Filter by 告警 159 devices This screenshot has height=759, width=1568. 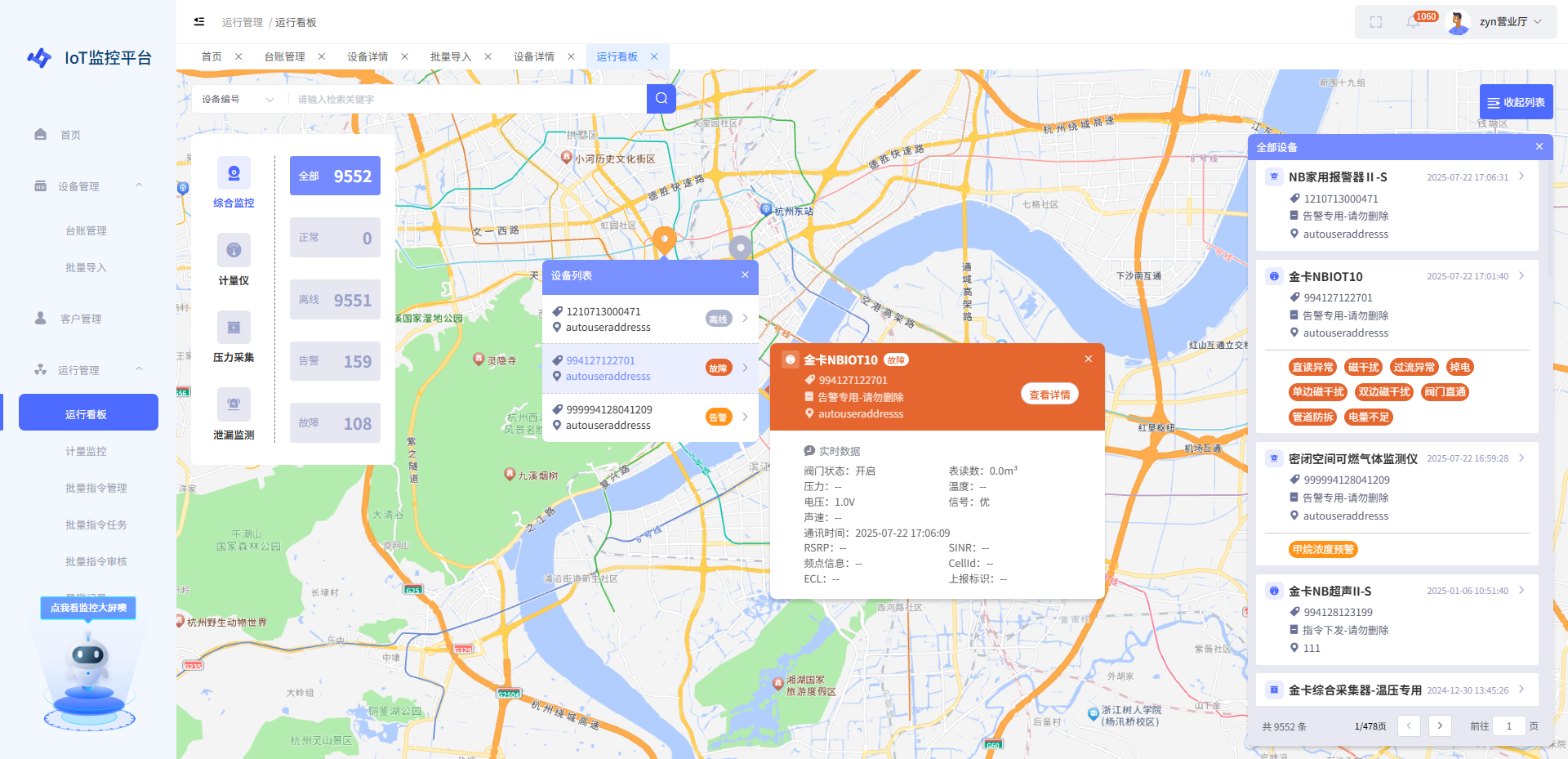(x=335, y=361)
